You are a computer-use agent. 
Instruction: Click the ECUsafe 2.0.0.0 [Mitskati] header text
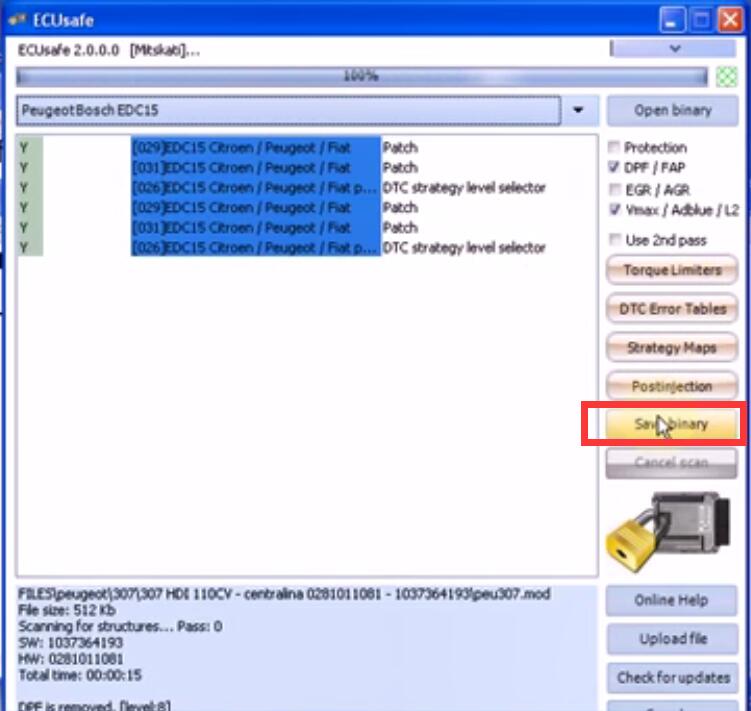pyautogui.click(x=109, y=50)
